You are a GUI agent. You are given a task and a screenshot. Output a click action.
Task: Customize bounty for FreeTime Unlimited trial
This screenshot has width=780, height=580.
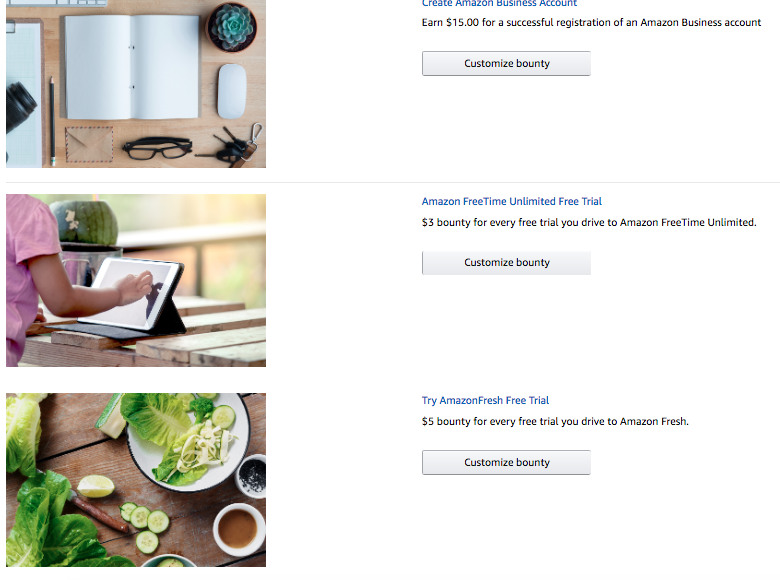[506, 263]
